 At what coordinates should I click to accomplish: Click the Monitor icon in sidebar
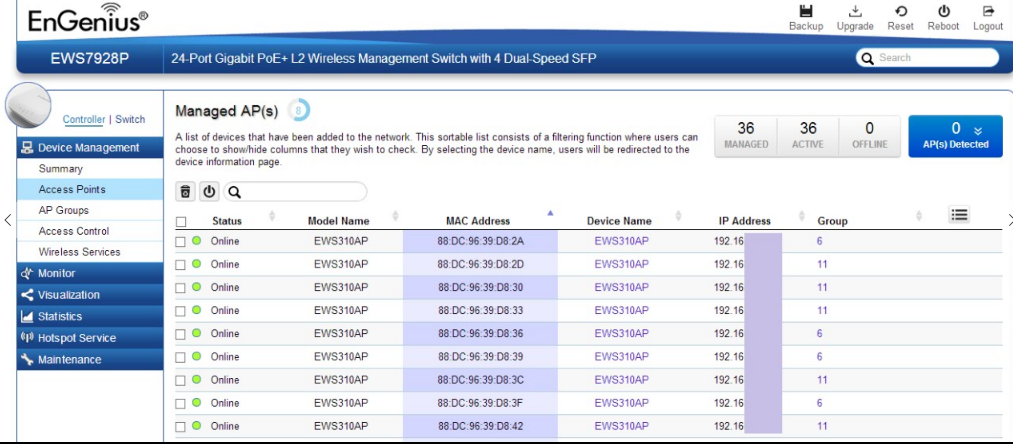tap(27, 273)
